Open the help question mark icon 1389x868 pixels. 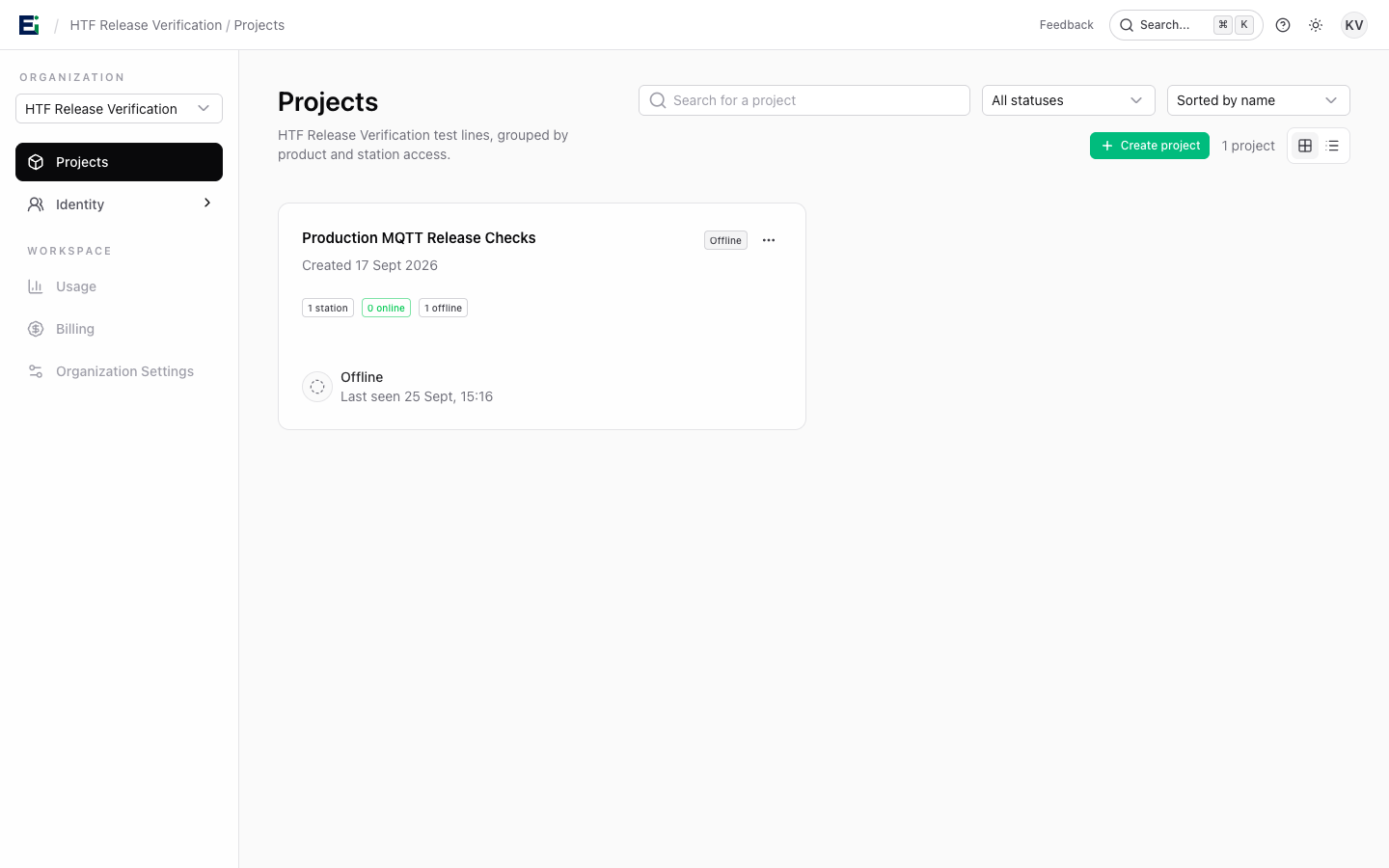1283,25
